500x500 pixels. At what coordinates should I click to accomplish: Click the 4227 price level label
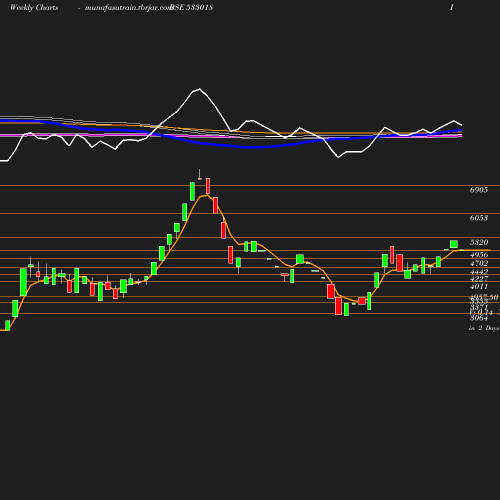(x=479, y=279)
